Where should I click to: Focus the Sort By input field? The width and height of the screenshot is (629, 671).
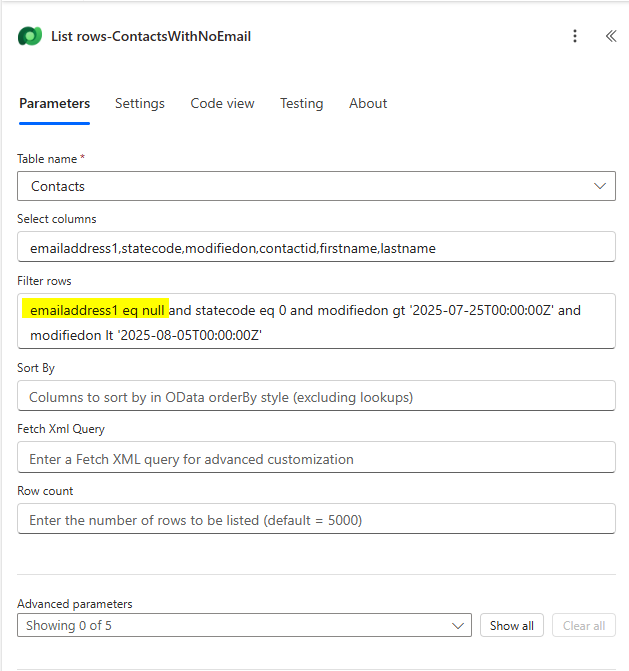pos(316,396)
